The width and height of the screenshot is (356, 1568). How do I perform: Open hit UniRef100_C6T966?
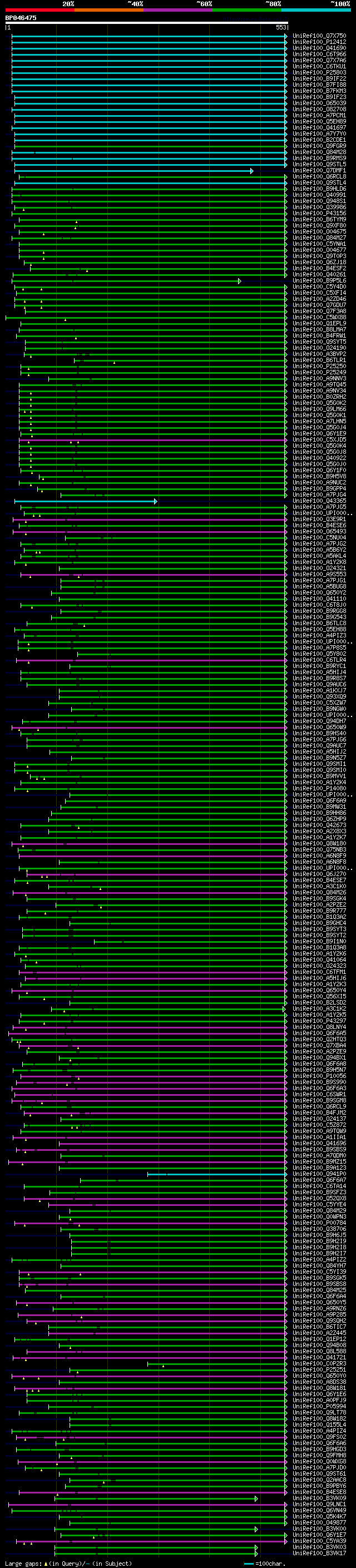[319, 54]
